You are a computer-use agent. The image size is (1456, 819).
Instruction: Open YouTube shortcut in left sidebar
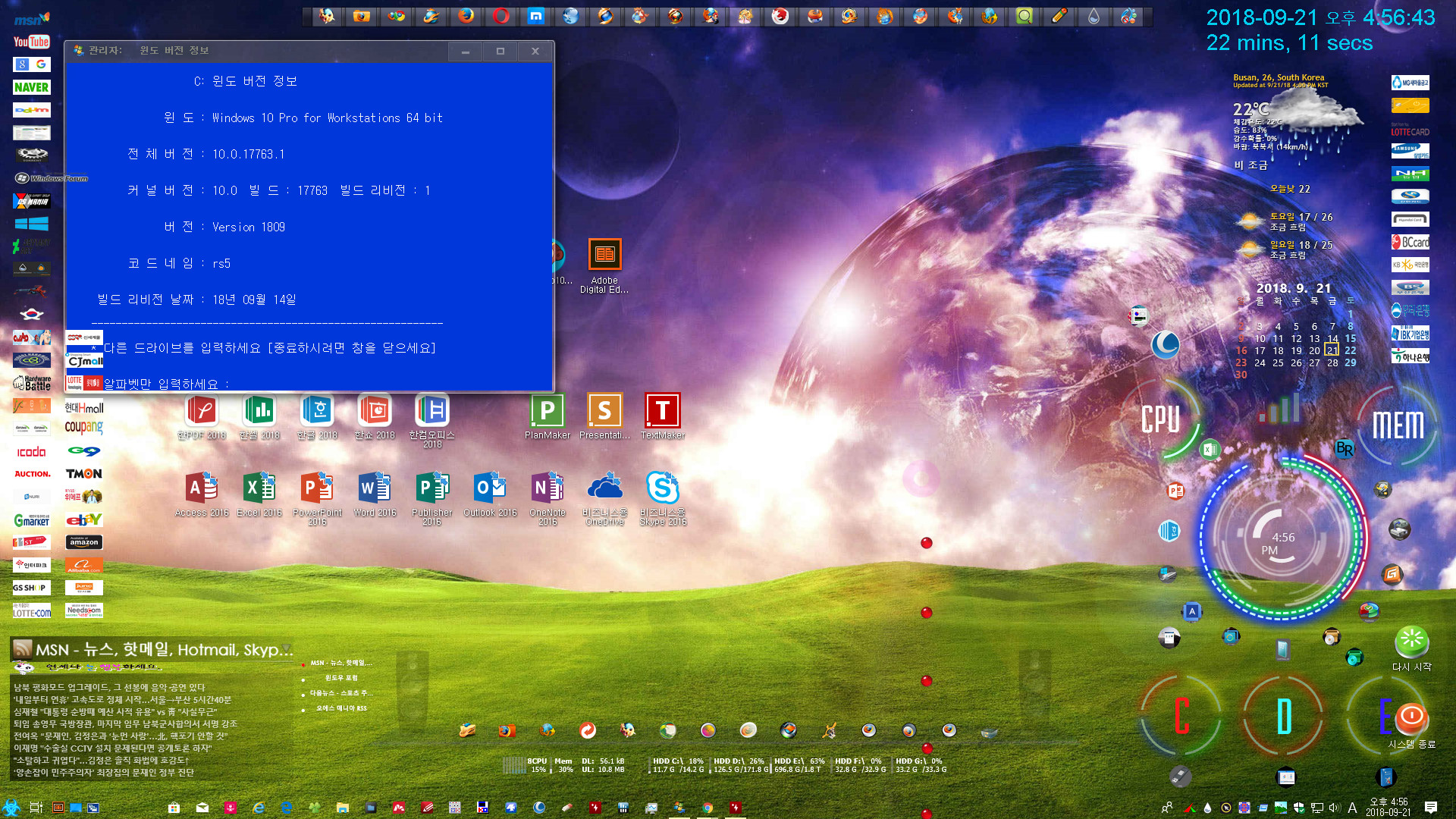31,42
